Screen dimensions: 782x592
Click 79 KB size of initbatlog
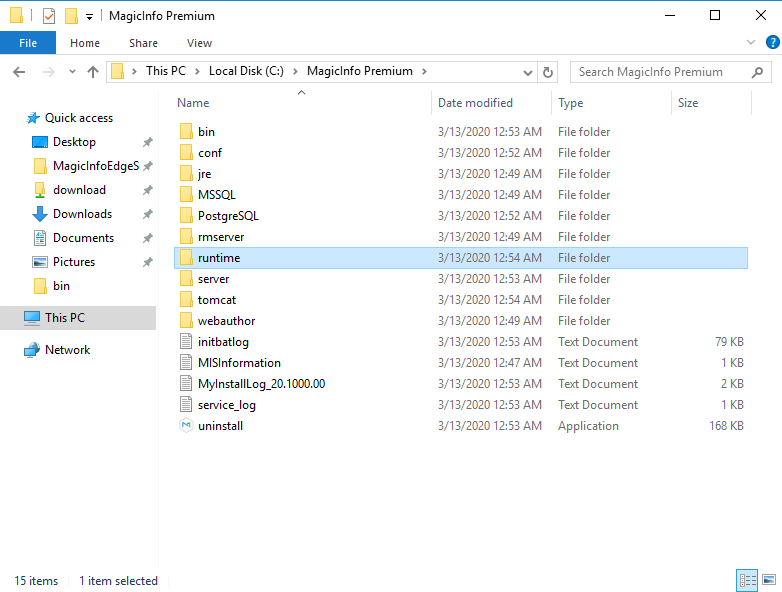(x=729, y=342)
